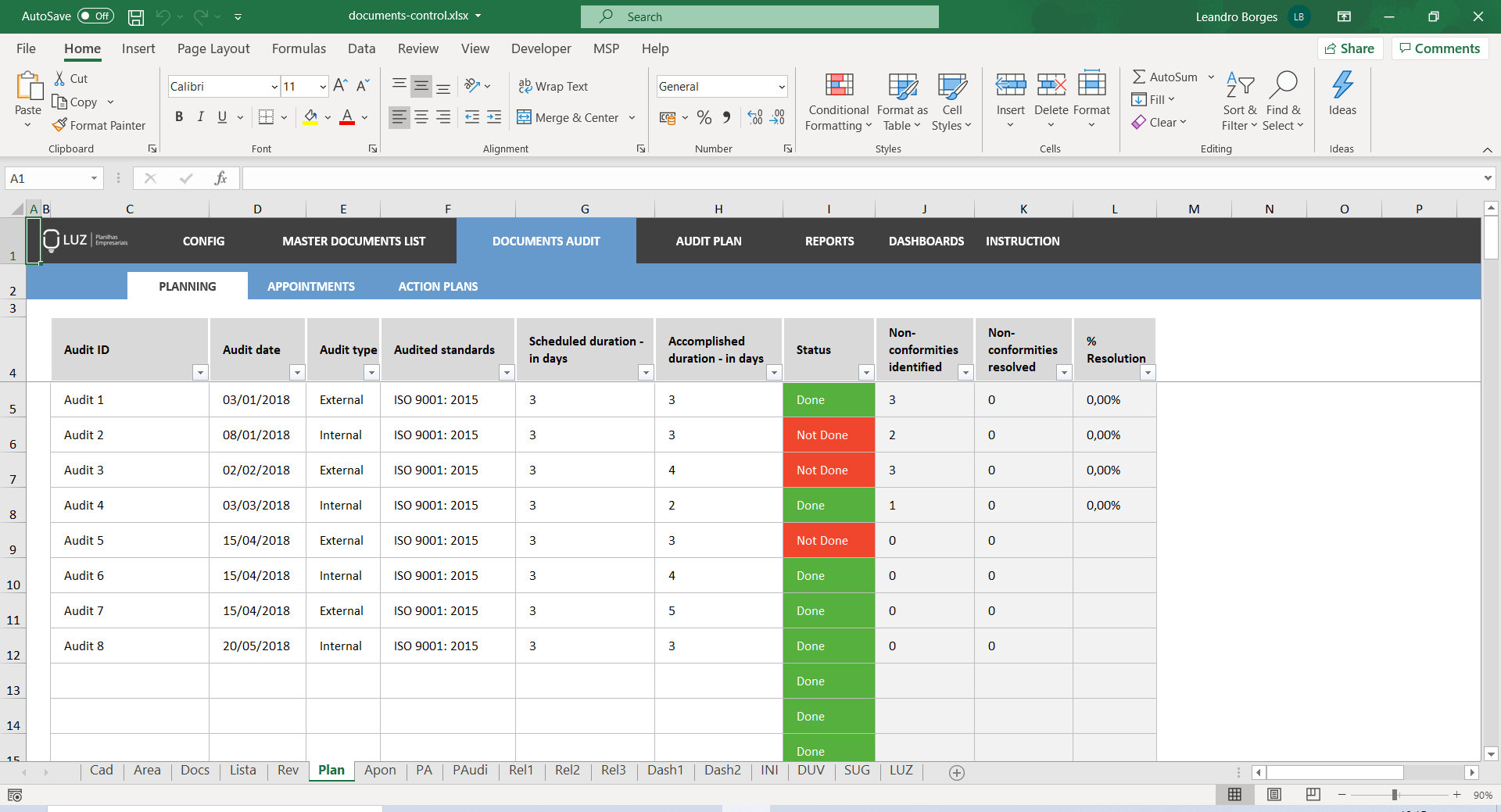This screenshot has height=812, width=1501.
Task: Toggle the AutoSave switch on
Action: click(x=94, y=16)
